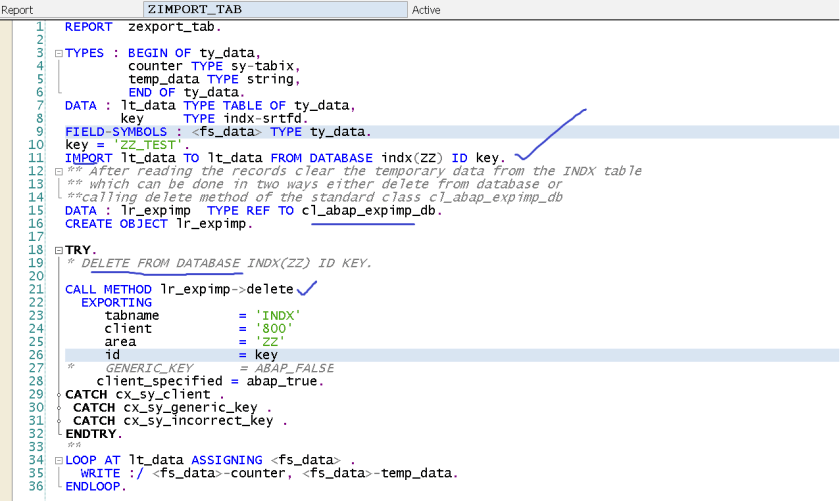The height and width of the screenshot is (501, 840).
Task: Click line number 36 in the gutter
Action: [35, 486]
